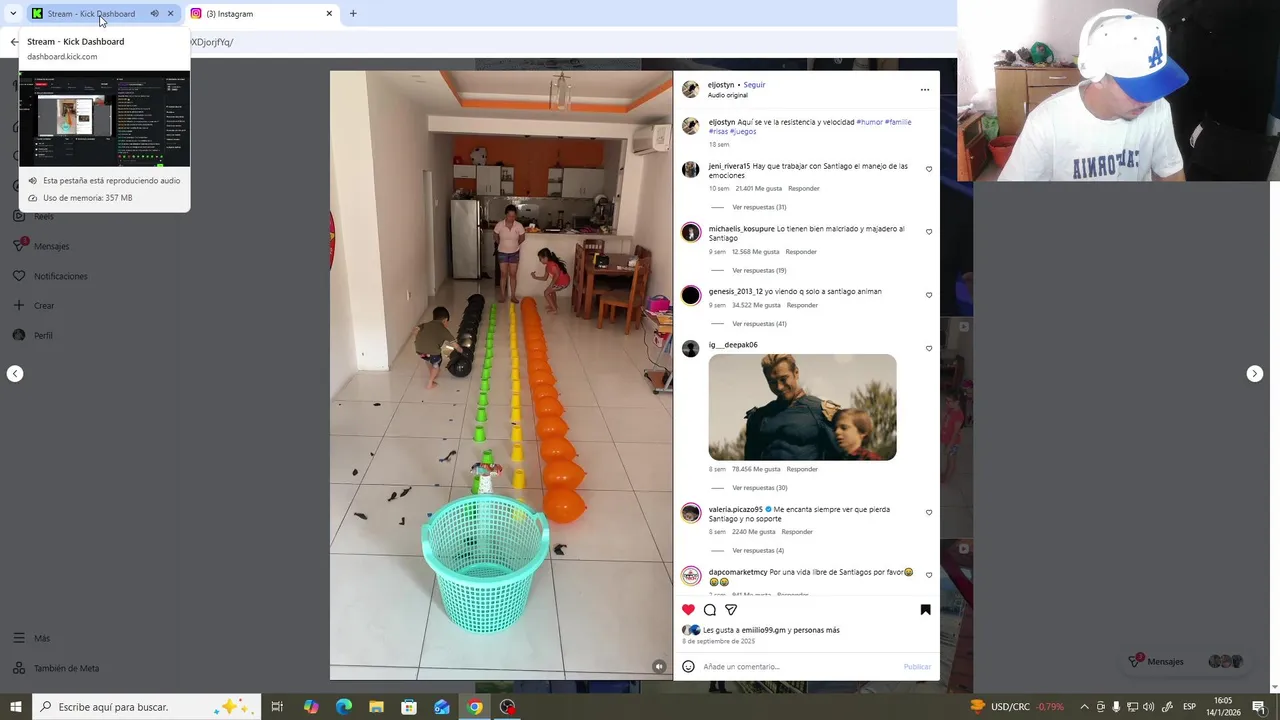Follow eljostyn via the Seguir link
The image size is (1280, 720).
754,85
